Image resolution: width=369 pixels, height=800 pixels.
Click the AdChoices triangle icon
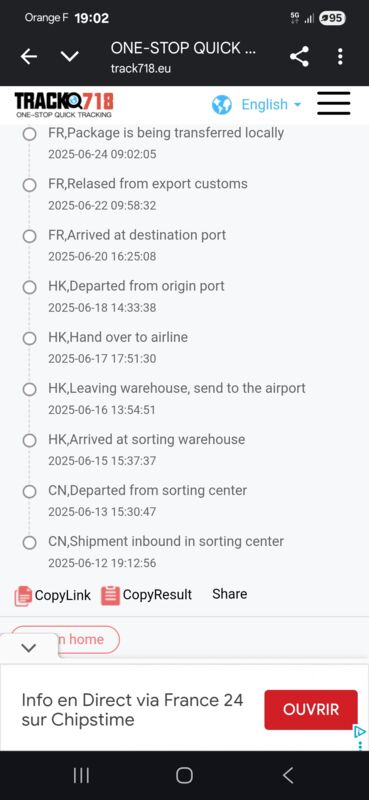pos(360,732)
